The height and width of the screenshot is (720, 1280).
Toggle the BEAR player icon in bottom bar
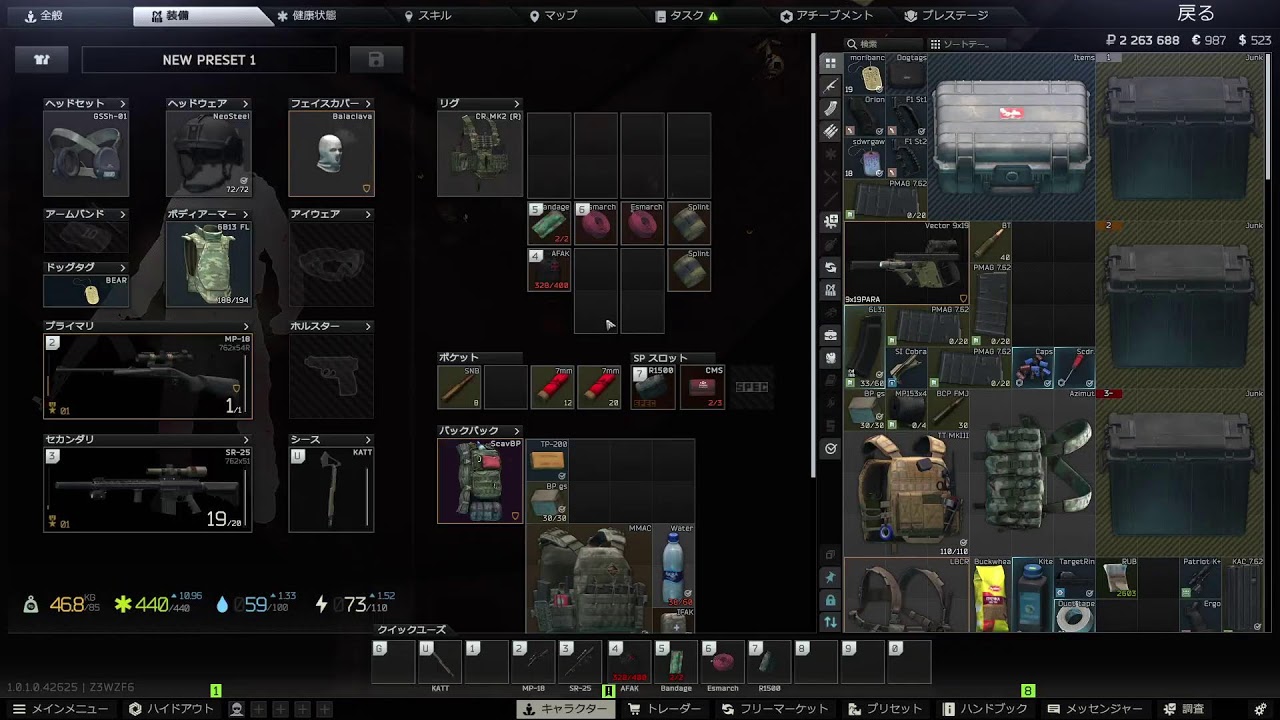pos(237,709)
